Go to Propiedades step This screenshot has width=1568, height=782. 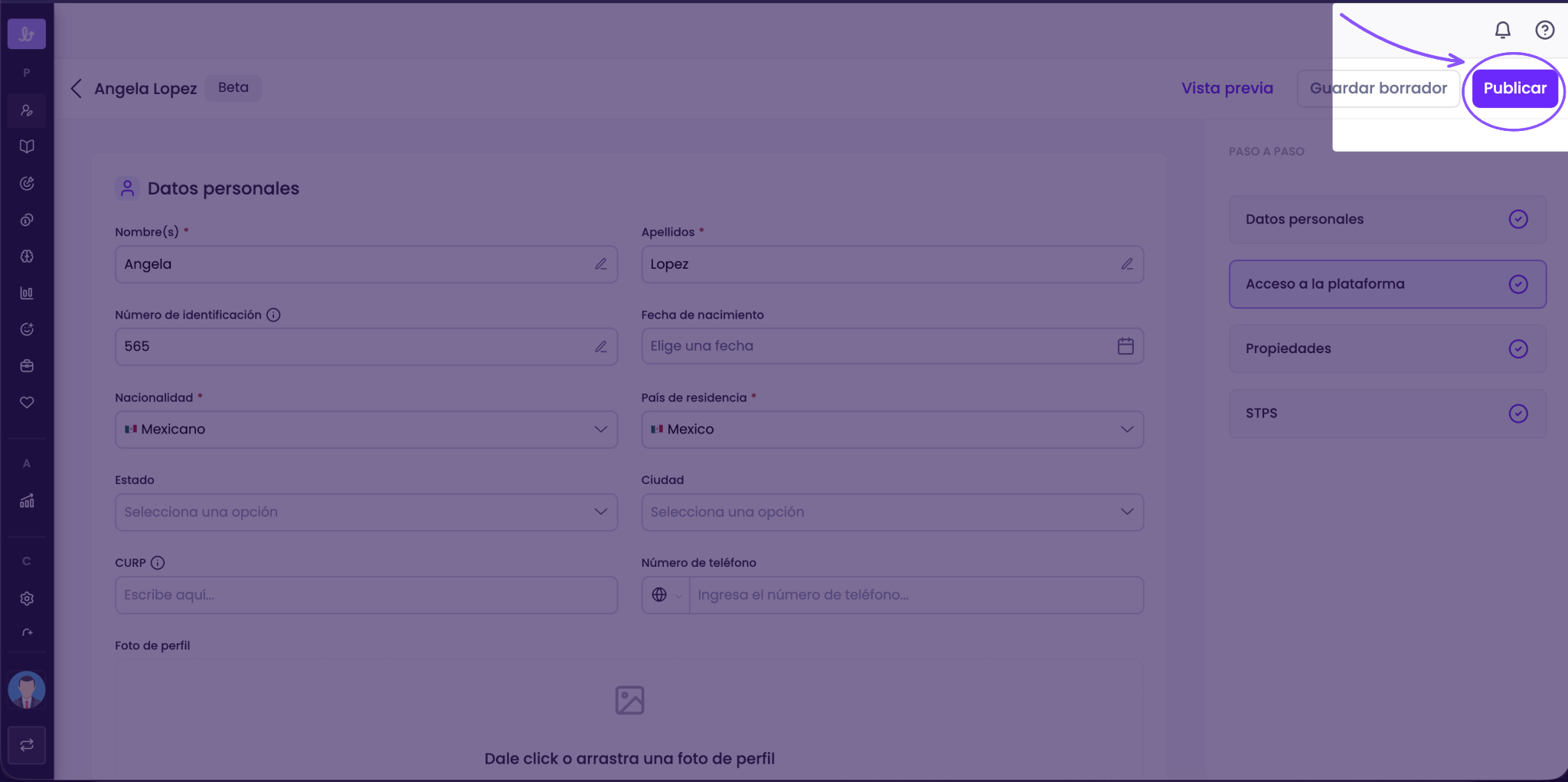(x=1387, y=349)
